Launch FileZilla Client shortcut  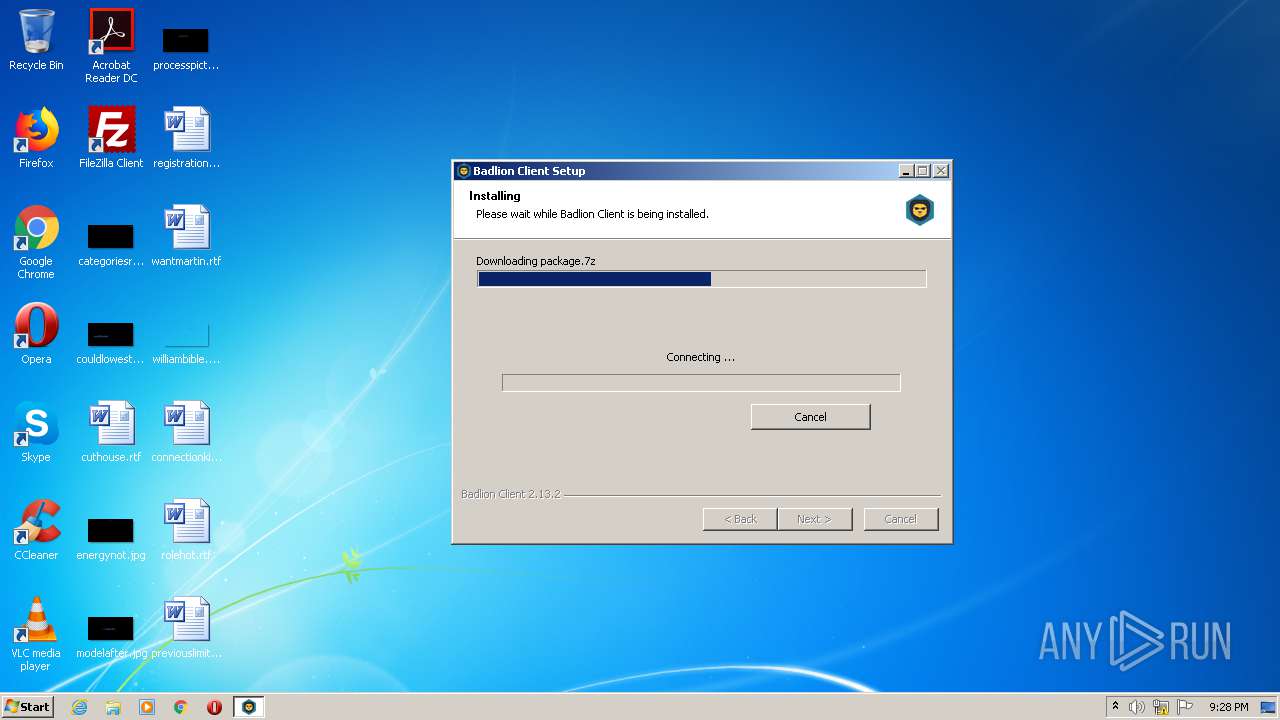[111, 138]
